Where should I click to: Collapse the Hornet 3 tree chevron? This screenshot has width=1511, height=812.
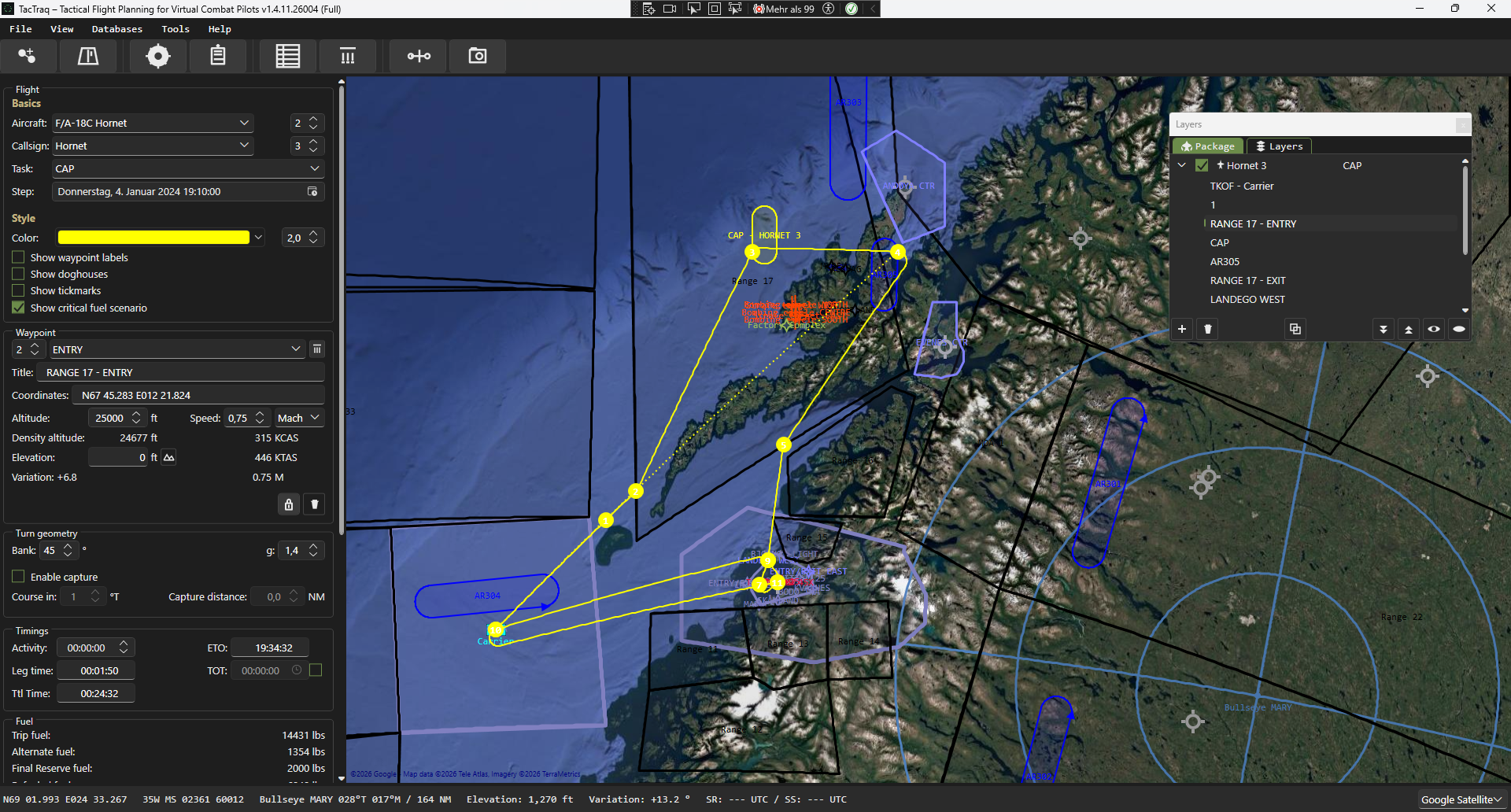(1181, 165)
